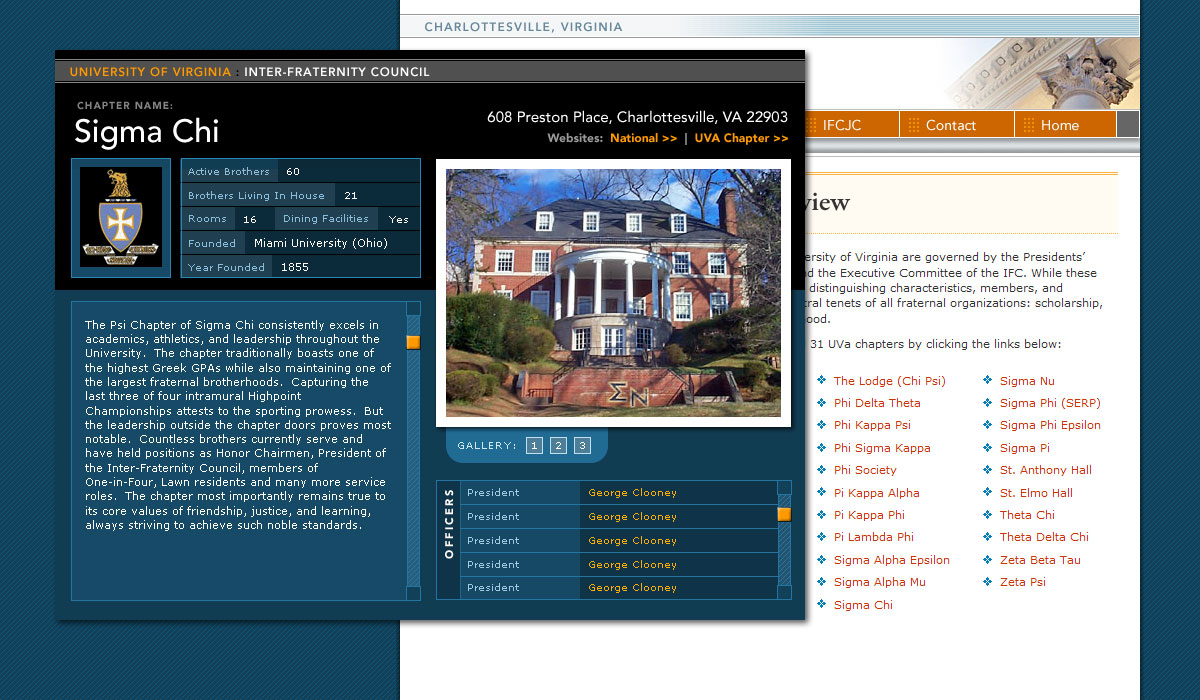The width and height of the screenshot is (1200, 700).
Task: Open the Pi Lambda Phi chapter link
Action: (x=873, y=537)
